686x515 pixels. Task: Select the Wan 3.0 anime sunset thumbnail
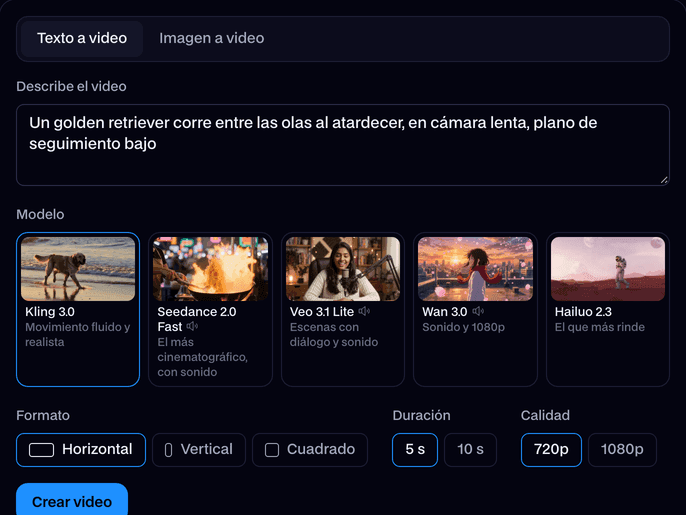point(475,269)
